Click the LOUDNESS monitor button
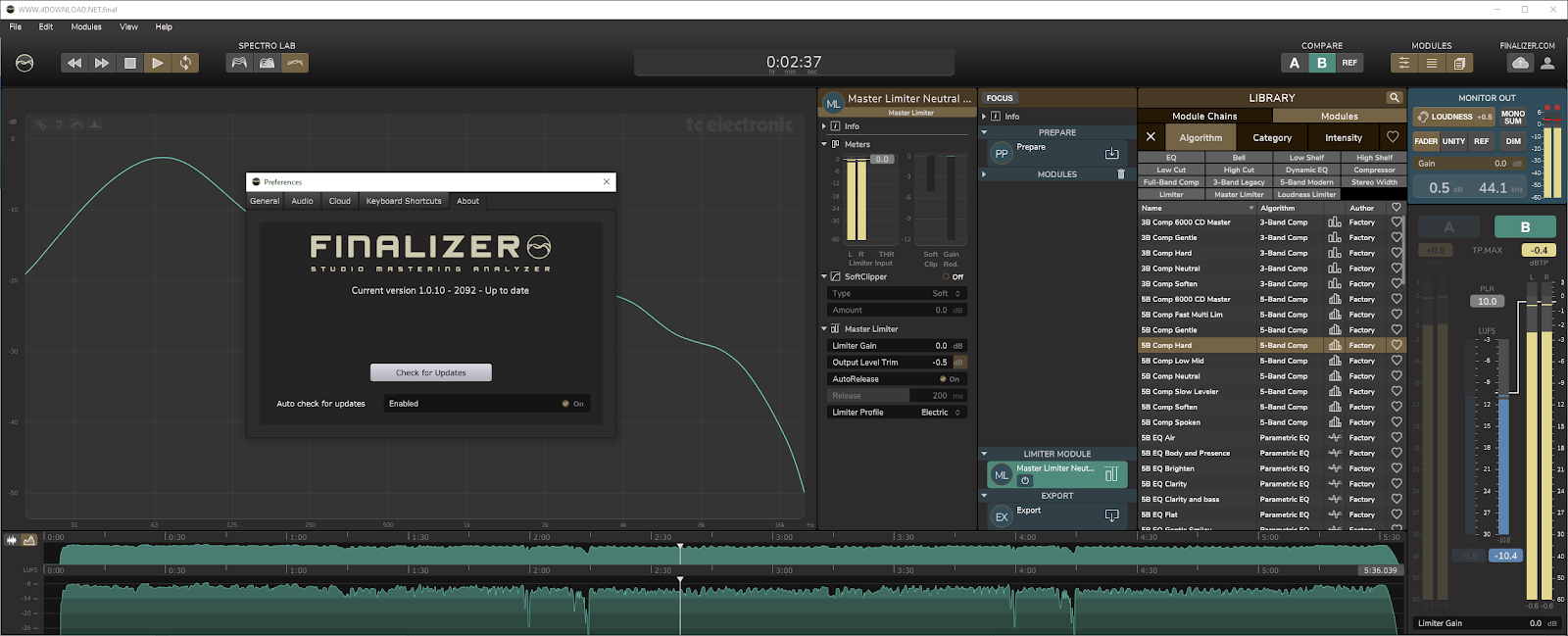 point(1454,117)
